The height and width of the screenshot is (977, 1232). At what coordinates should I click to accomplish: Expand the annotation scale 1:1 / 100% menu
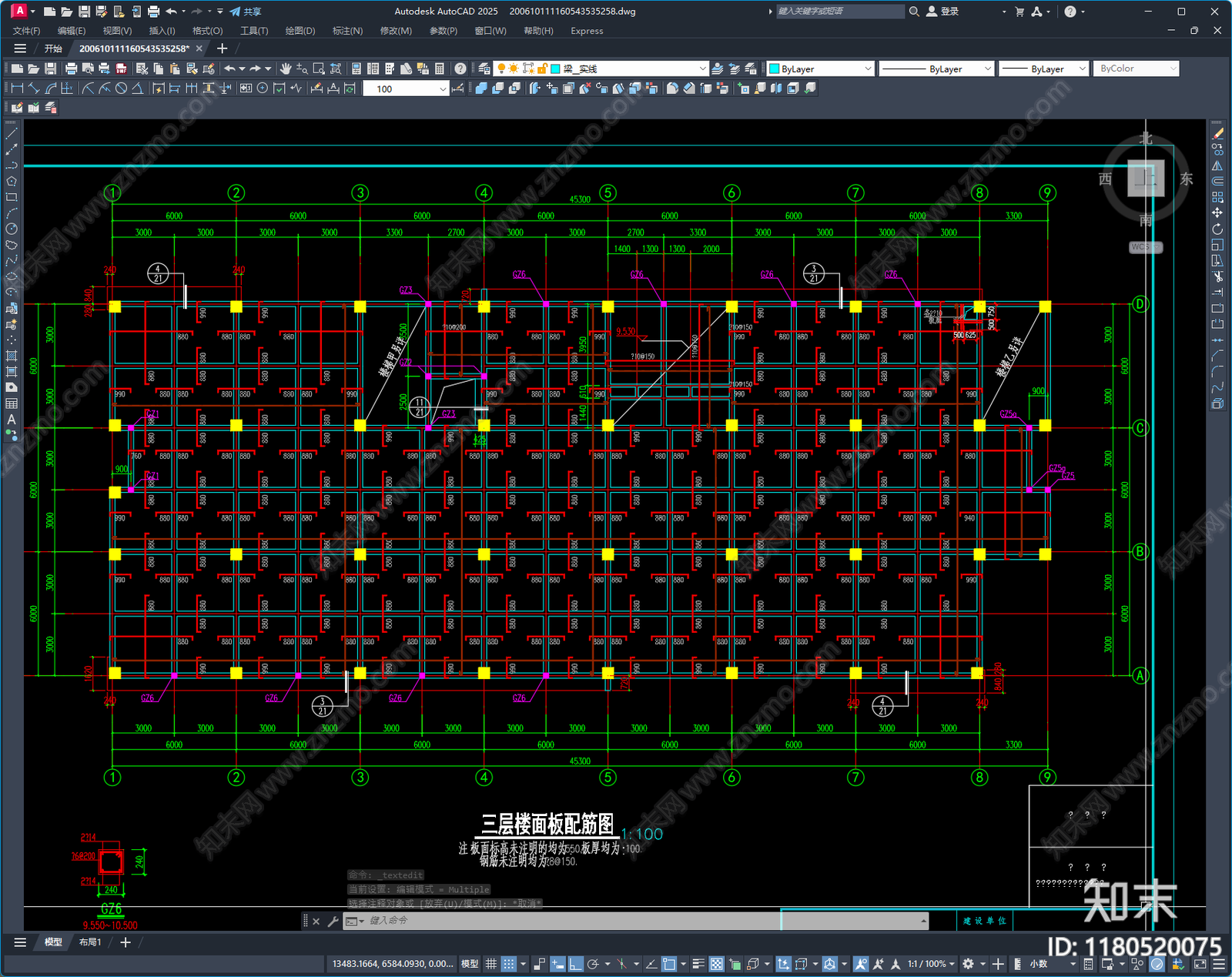[931, 964]
